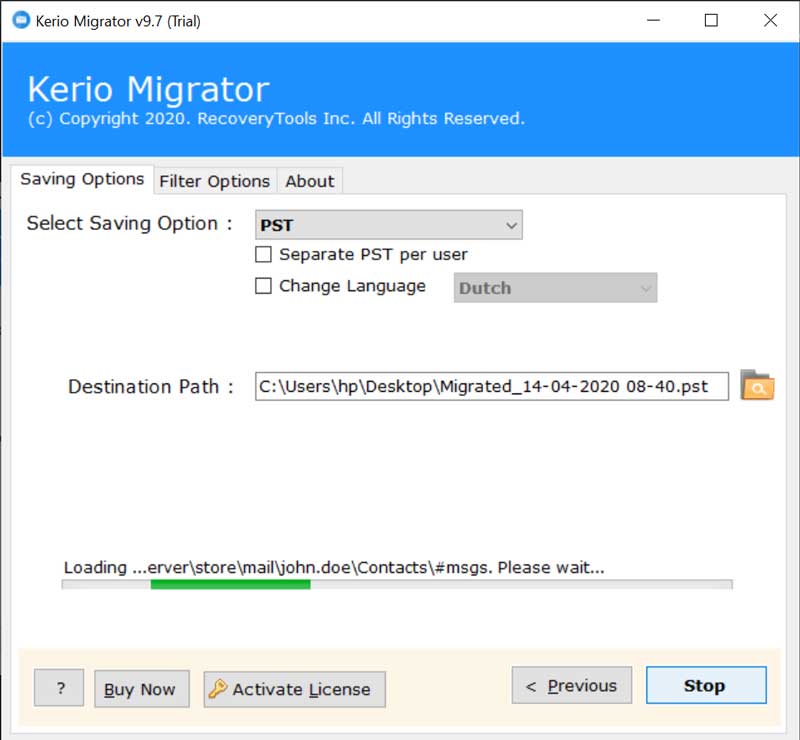Open the PST saving option dropdown
800x740 pixels.
pos(389,225)
